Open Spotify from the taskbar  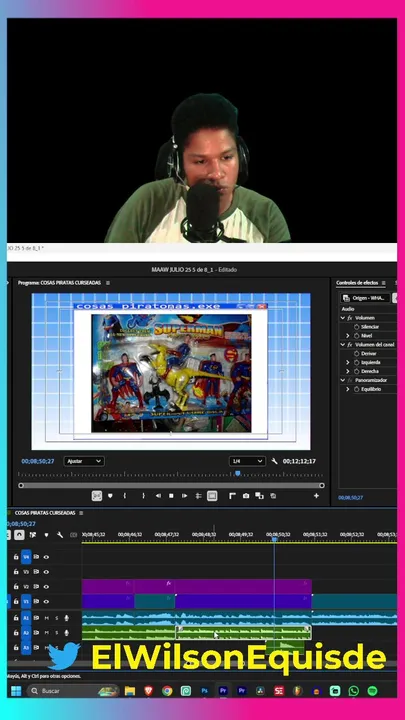(x=372, y=691)
